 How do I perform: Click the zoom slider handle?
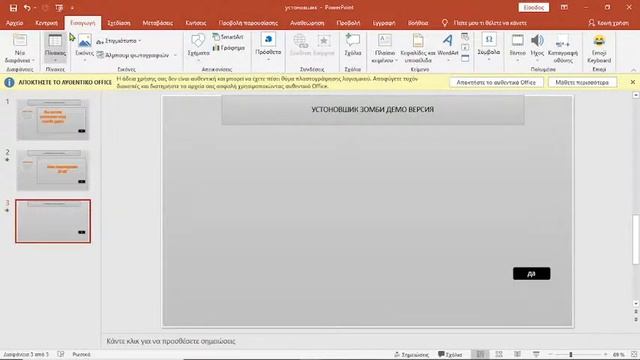[571, 354]
